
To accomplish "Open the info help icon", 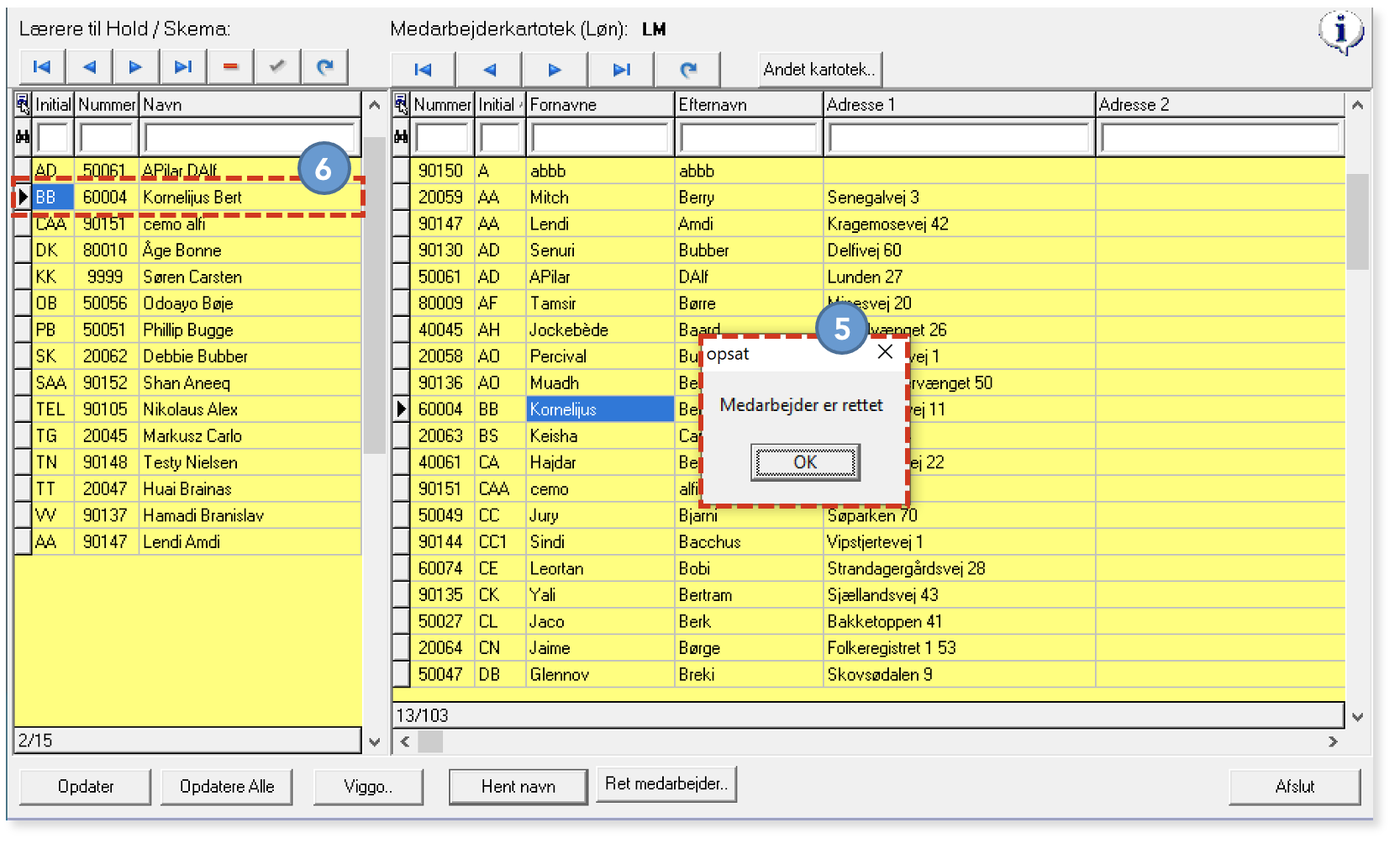I will [x=1341, y=32].
